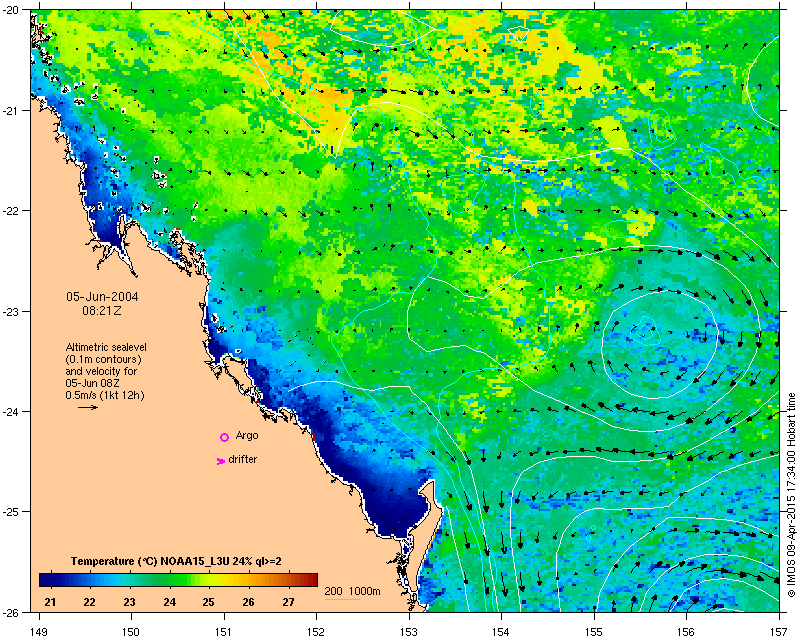The width and height of the screenshot is (800, 640).
Task: Click color bar value label 22
Action: pos(90,602)
